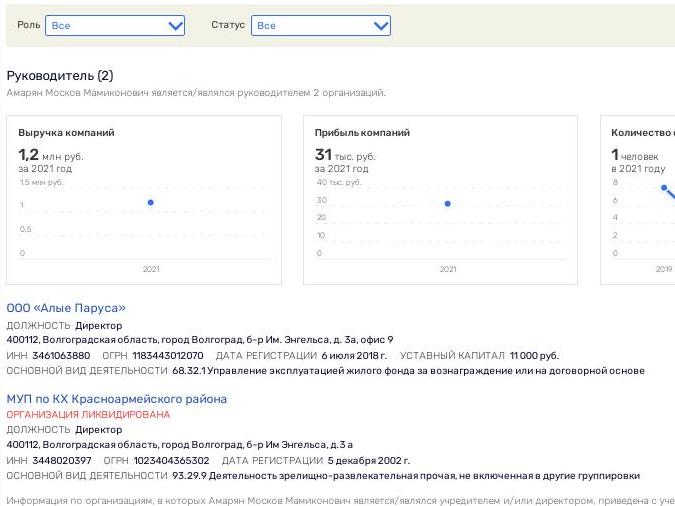Select the 1,2 млн руб. revenue value
The height and width of the screenshot is (506, 675).
51,155
